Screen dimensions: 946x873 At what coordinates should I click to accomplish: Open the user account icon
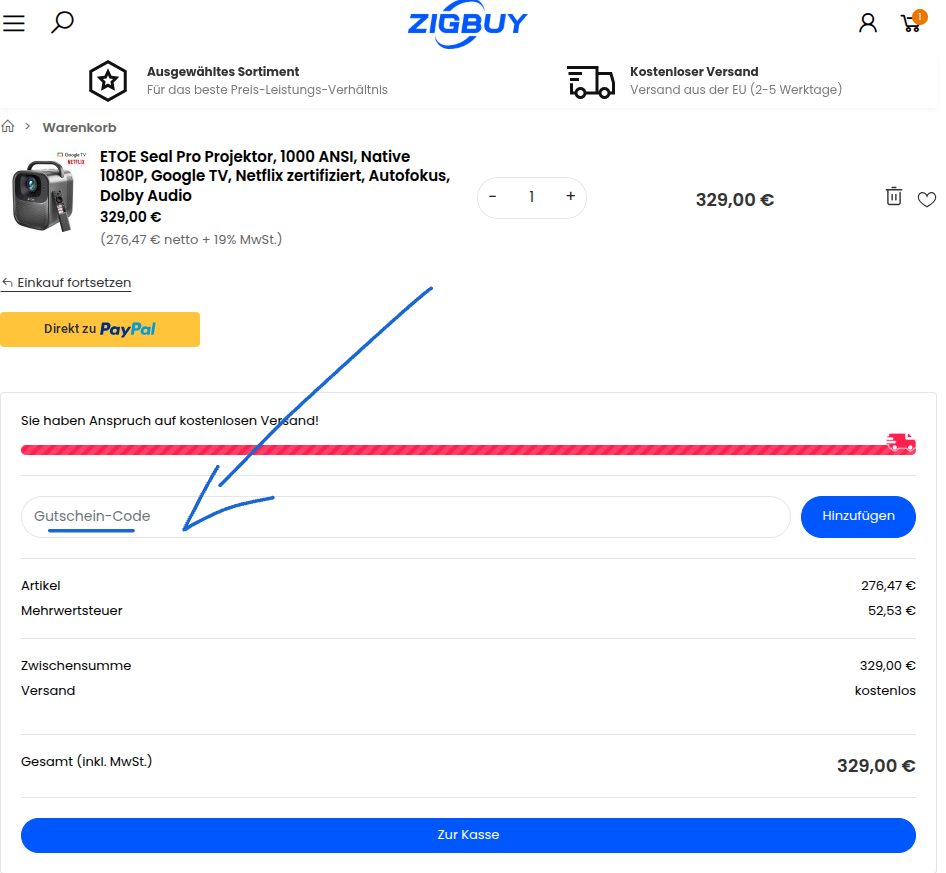point(868,23)
